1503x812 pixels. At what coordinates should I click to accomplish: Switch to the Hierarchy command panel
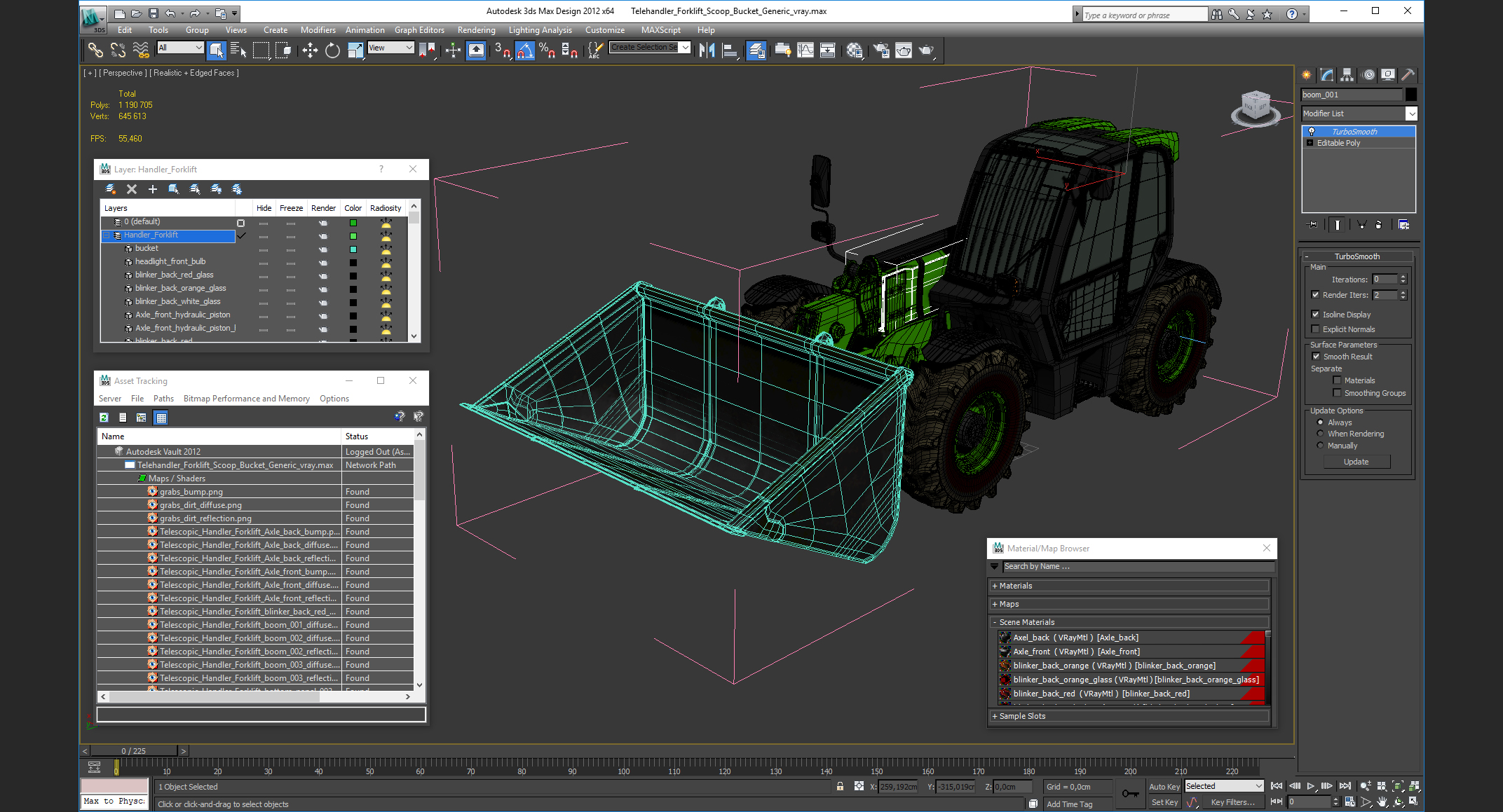pyautogui.click(x=1347, y=75)
